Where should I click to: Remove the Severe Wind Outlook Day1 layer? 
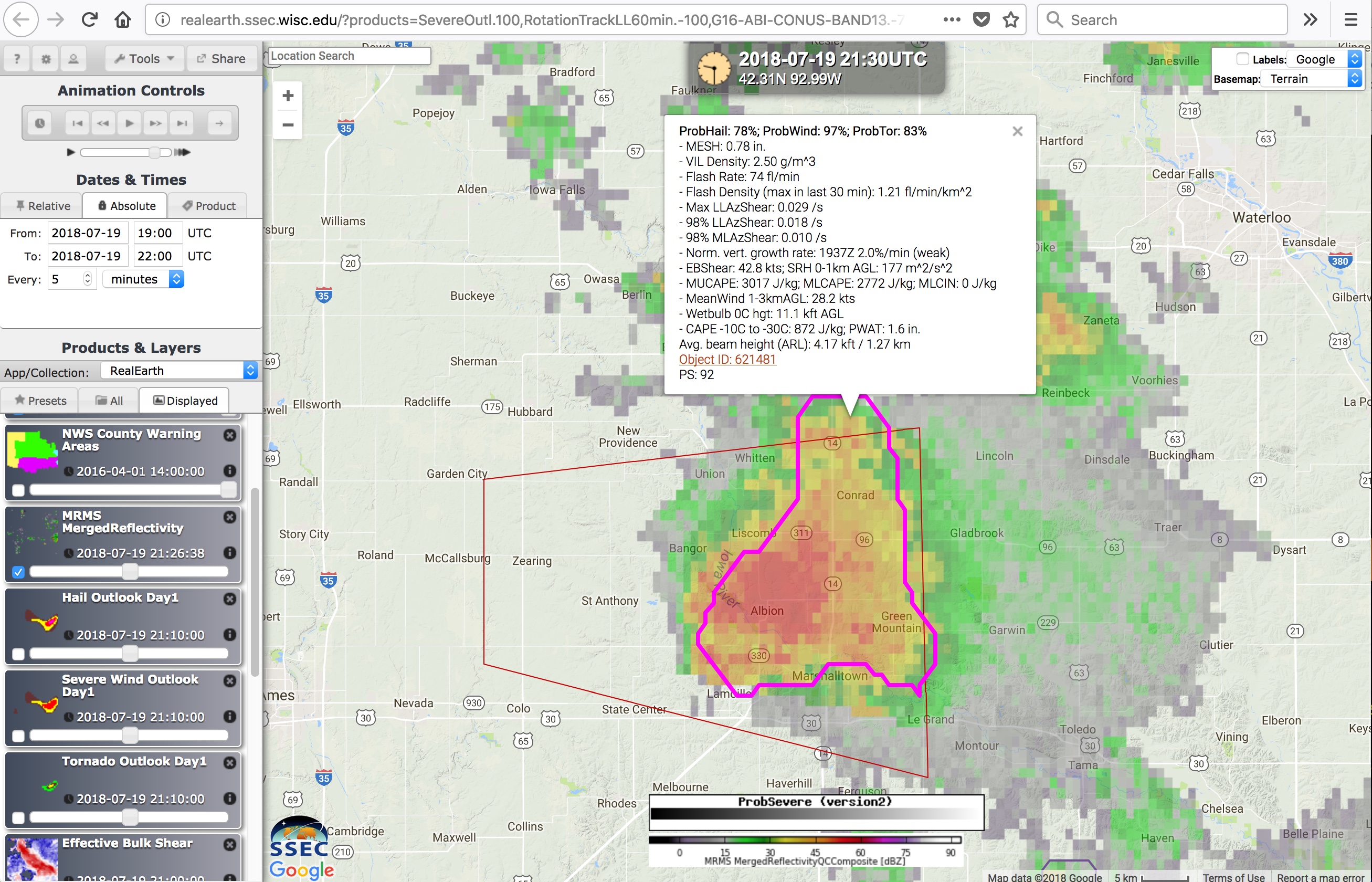229,680
